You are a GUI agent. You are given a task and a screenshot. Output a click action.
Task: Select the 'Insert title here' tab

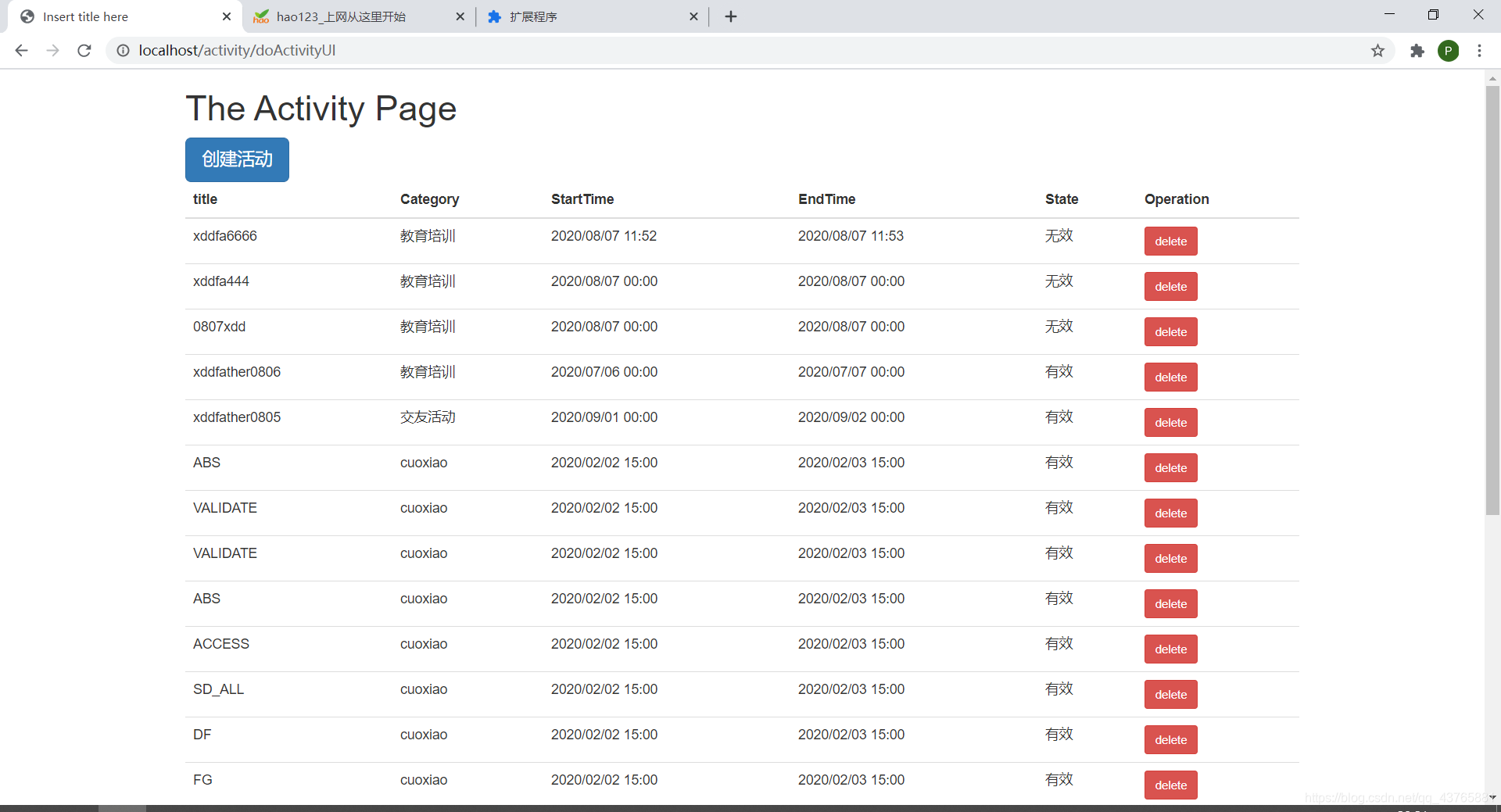click(125, 16)
